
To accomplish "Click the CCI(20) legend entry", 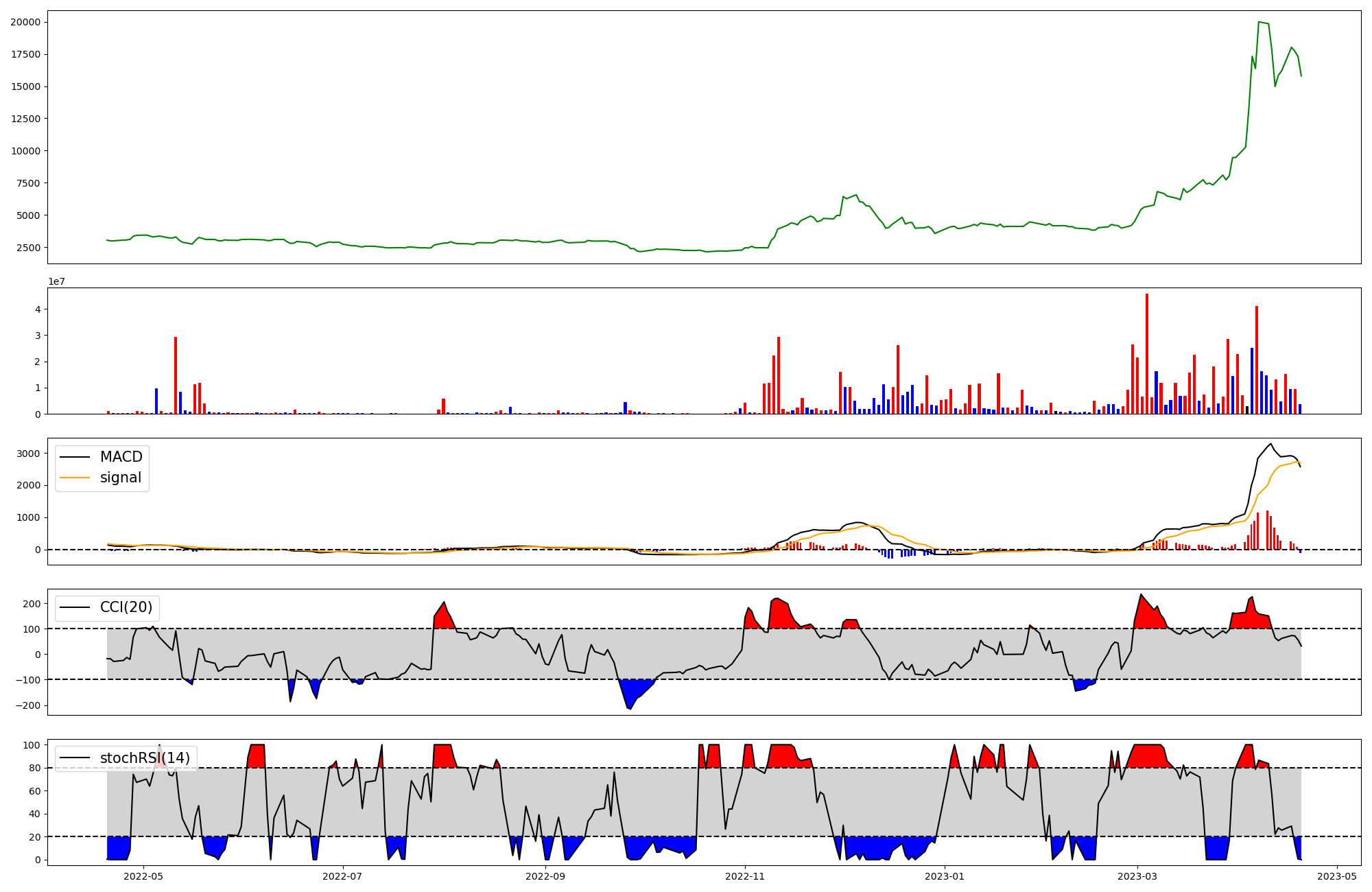I will pyautogui.click(x=106, y=607).
